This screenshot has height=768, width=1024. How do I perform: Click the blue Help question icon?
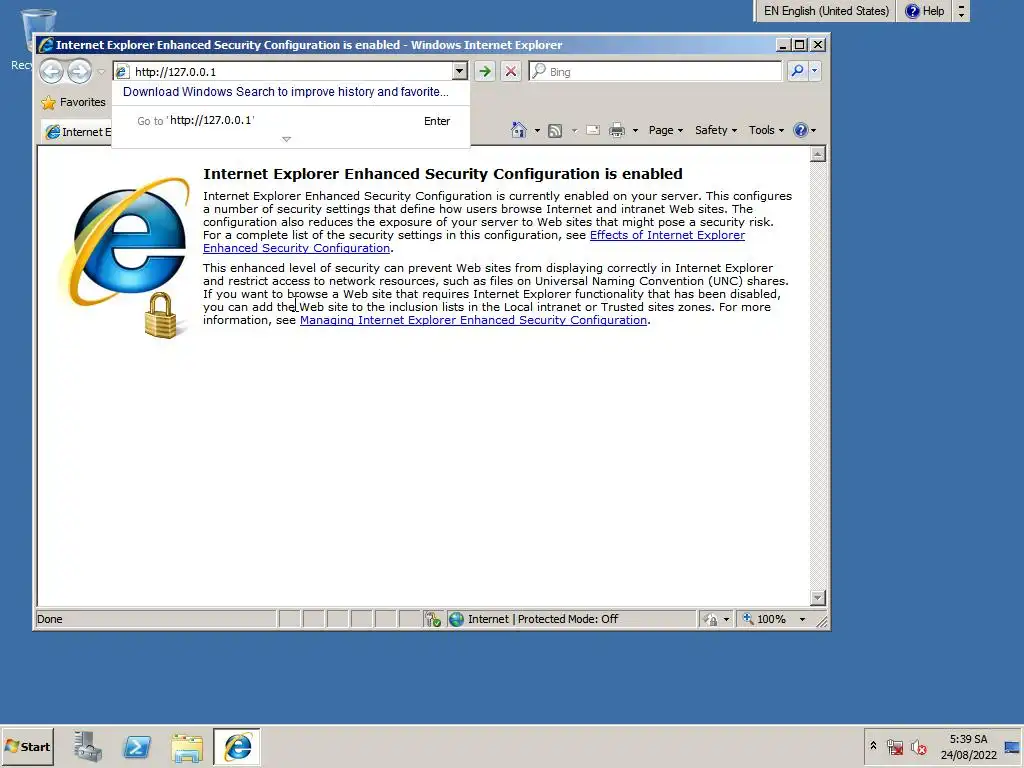[x=800, y=131]
